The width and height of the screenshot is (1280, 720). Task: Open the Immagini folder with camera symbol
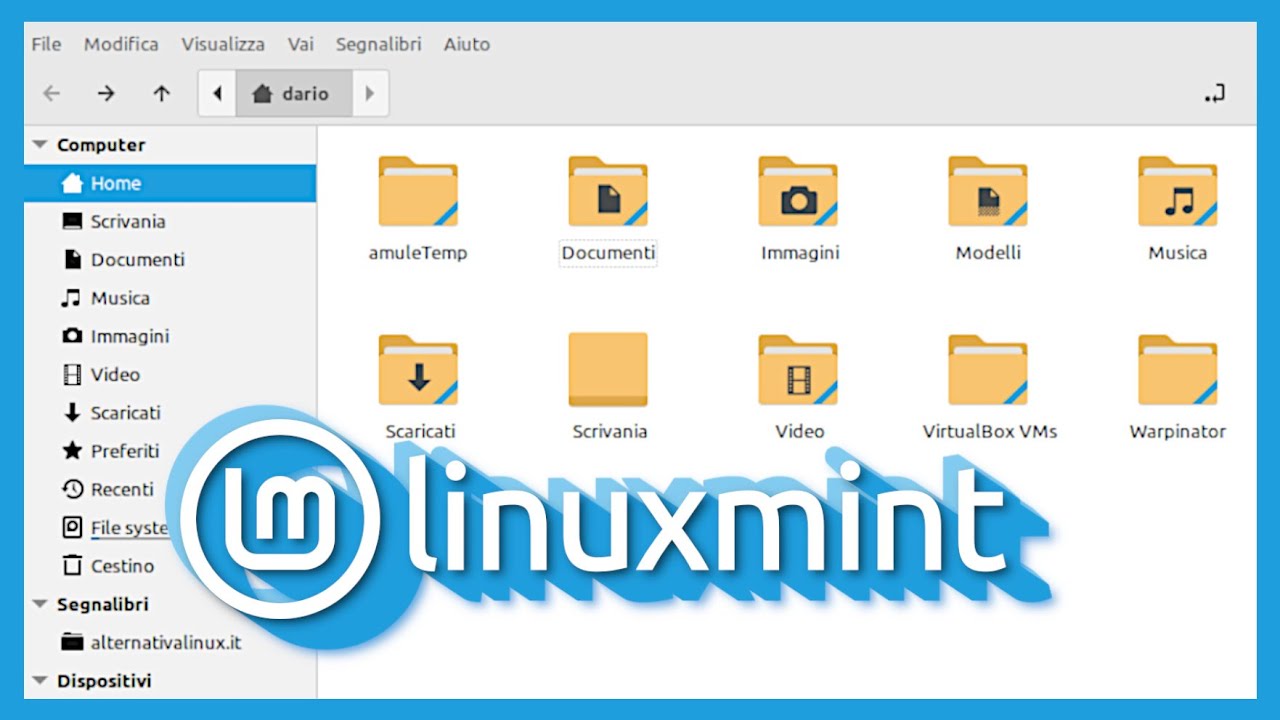[798, 192]
